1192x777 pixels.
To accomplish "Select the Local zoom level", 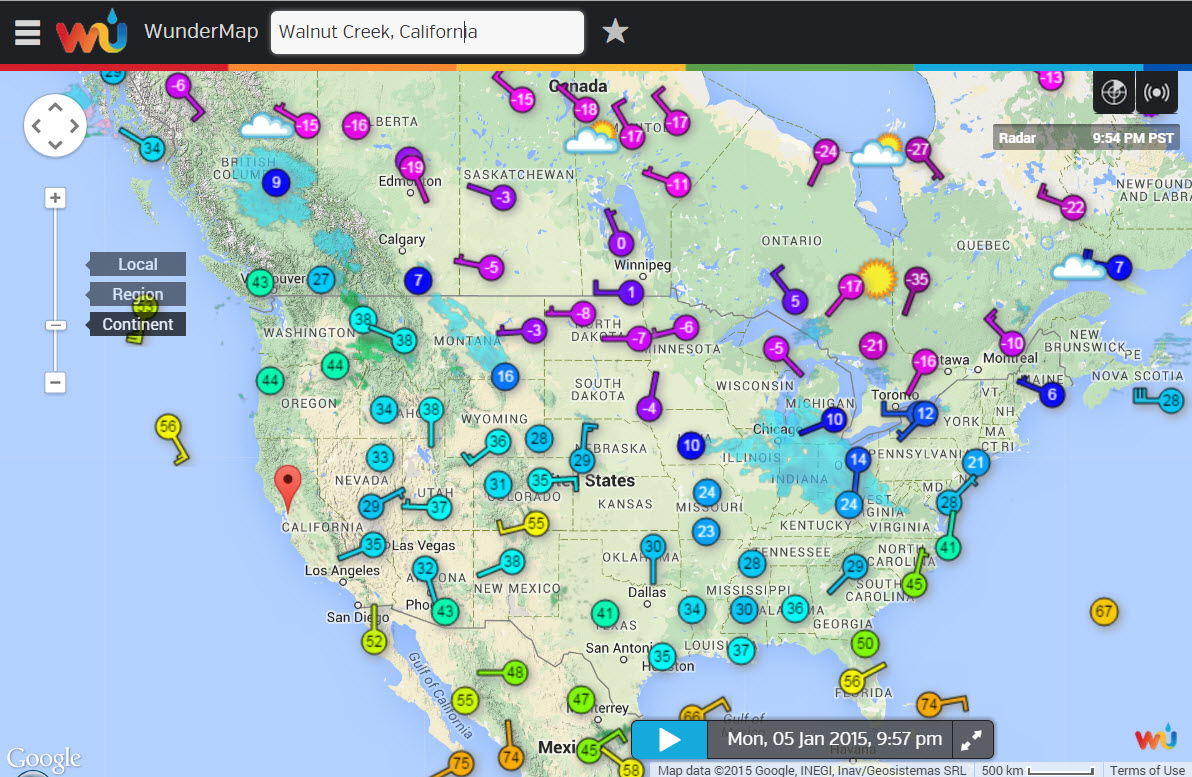I will click(138, 264).
